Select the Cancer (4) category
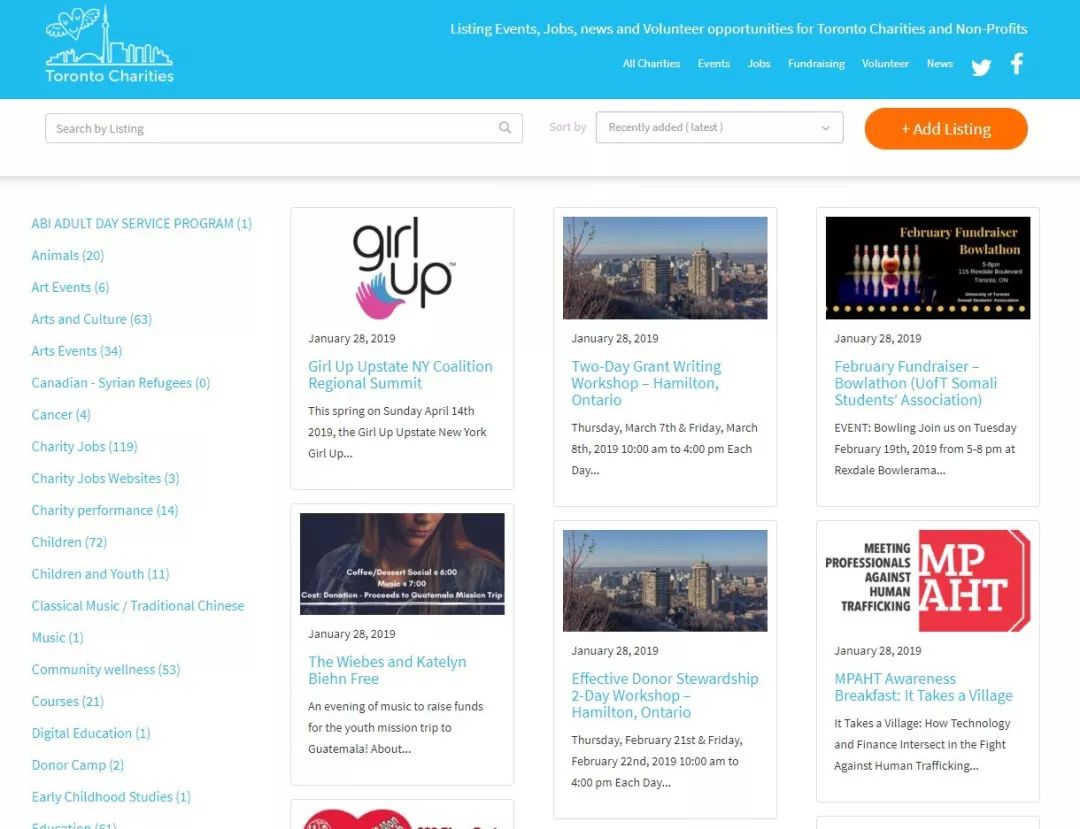This screenshot has height=829, width=1080. pyautogui.click(x=61, y=414)
